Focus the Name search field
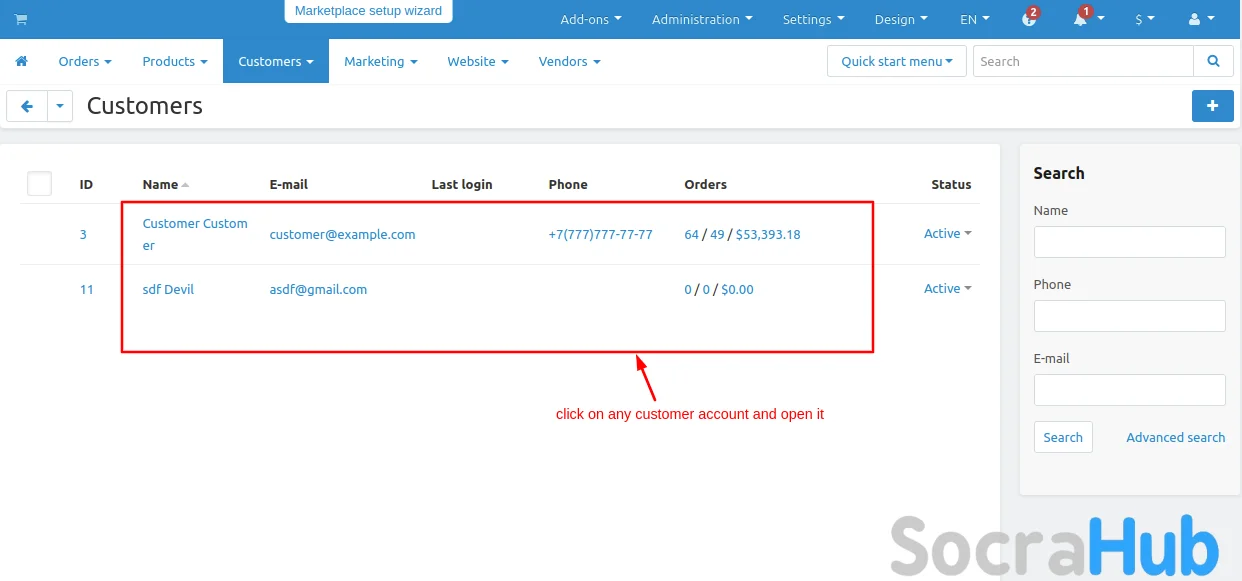 (1129, 242)
